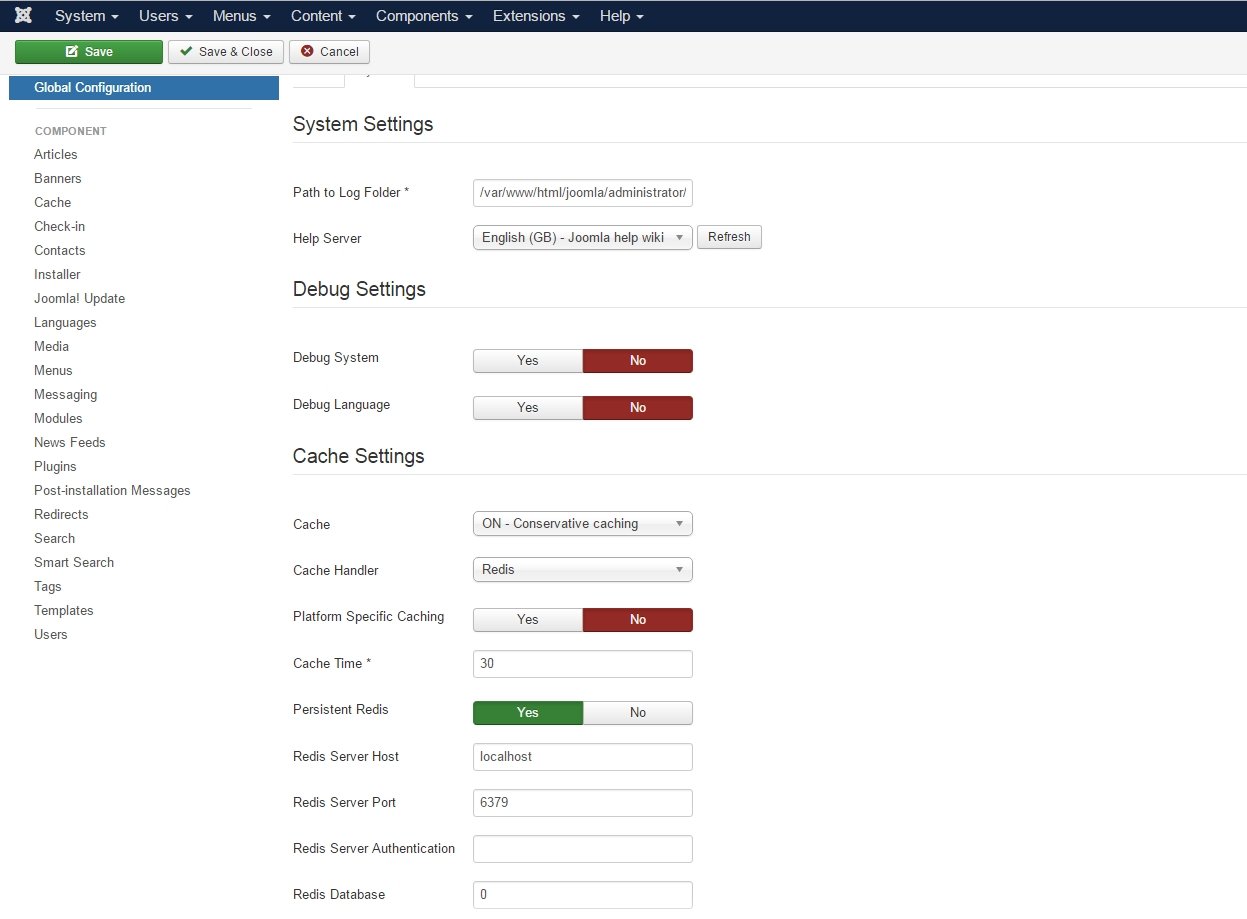The height and width of the screenshot is (919, 1247).
Task: Set Platform Specific Caching to Yes
Action: point(527,620)
